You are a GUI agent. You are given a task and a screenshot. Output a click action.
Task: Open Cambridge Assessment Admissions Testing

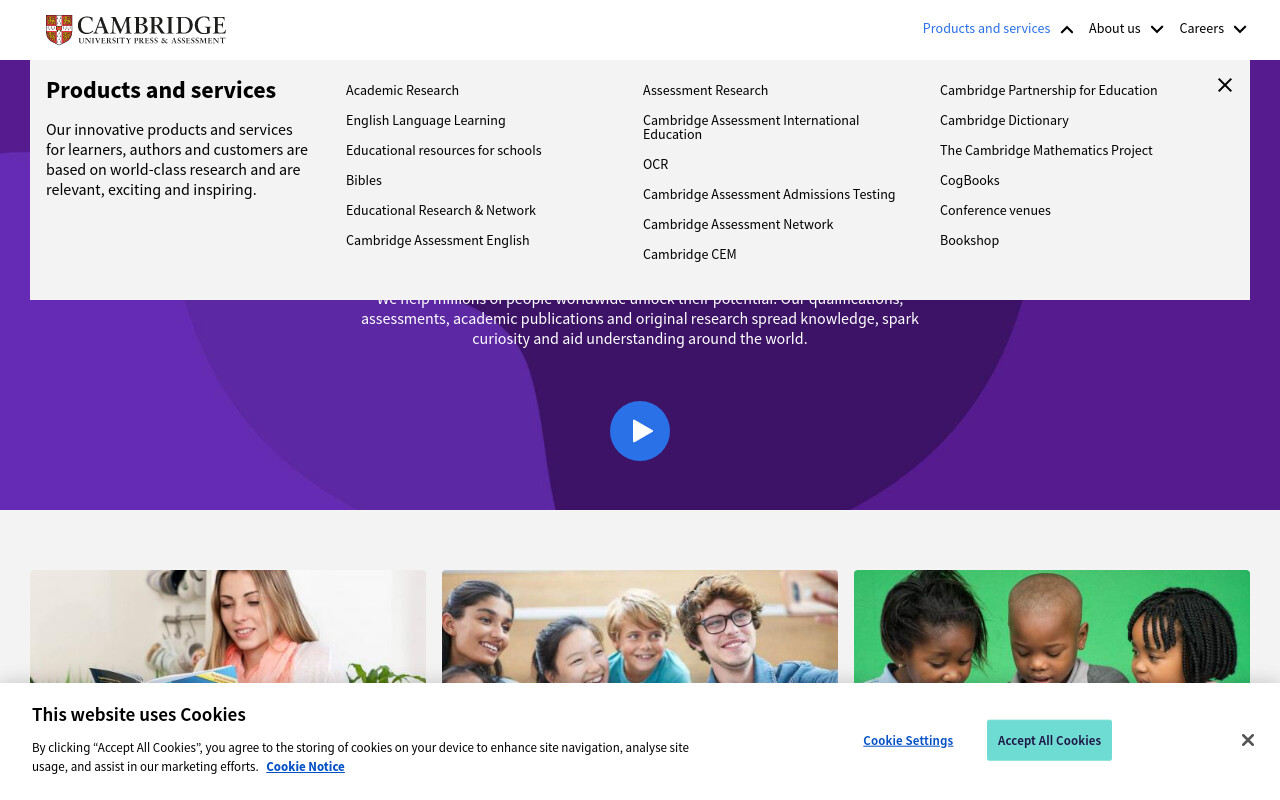(x=769, y=194)
